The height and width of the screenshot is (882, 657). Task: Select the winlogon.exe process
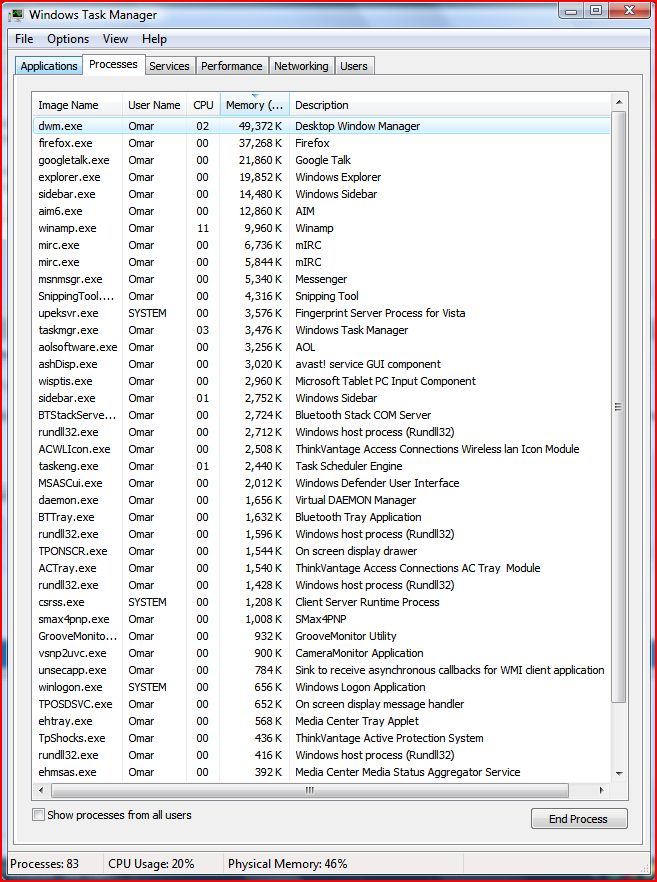[x=321, y=687]
